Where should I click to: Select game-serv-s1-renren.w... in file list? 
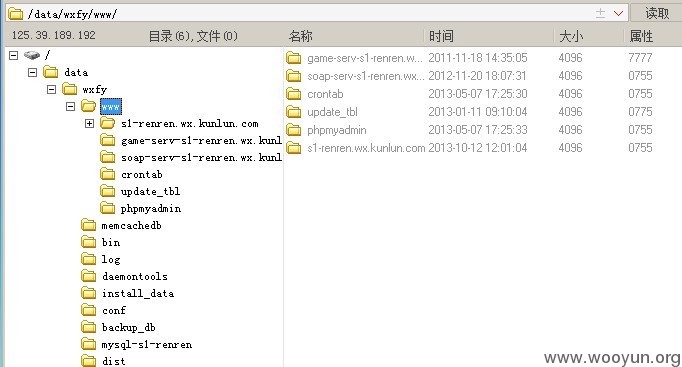click(x=364, y=58)
